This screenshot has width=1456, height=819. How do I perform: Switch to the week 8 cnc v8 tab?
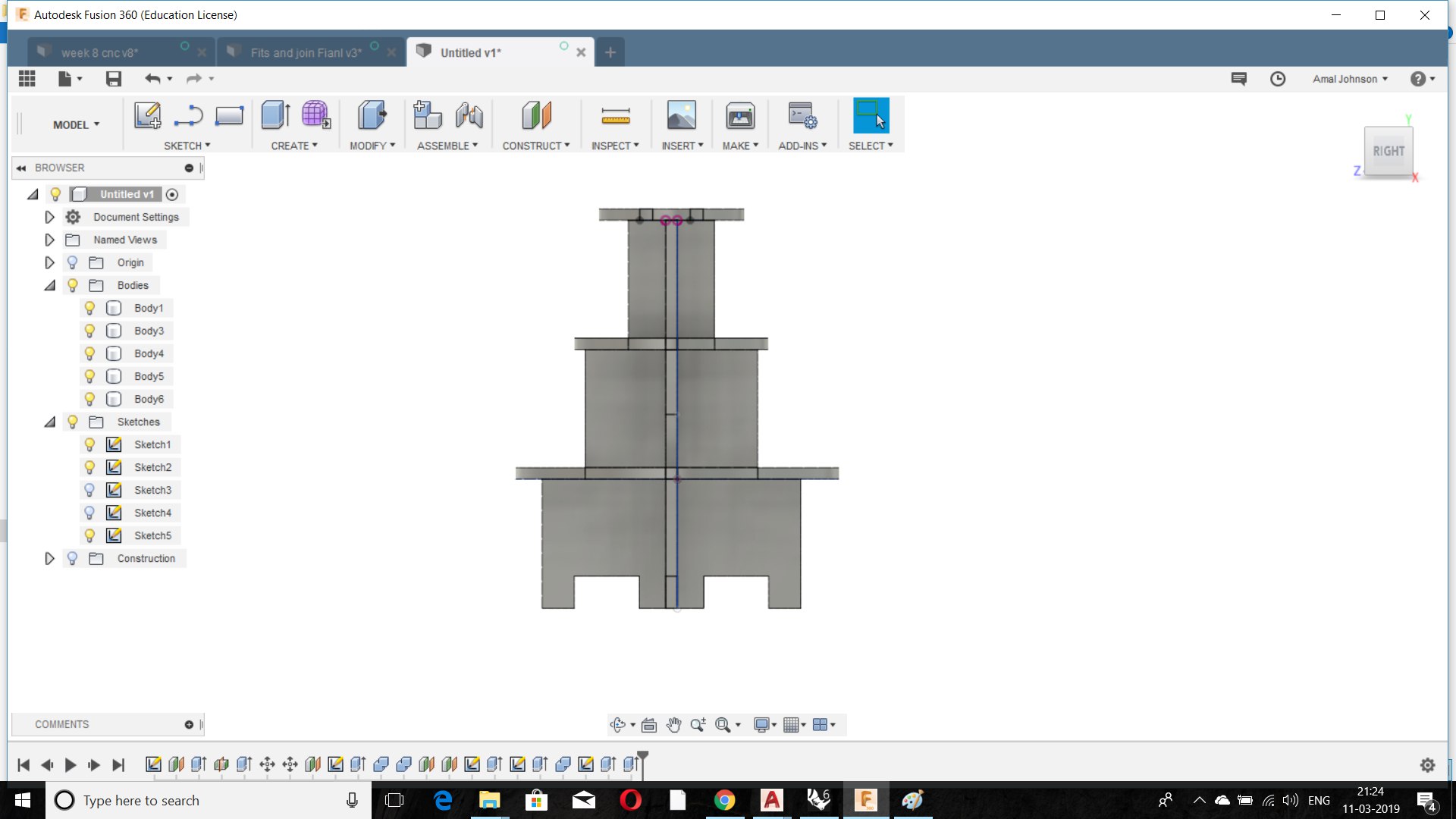click(99, 52)
